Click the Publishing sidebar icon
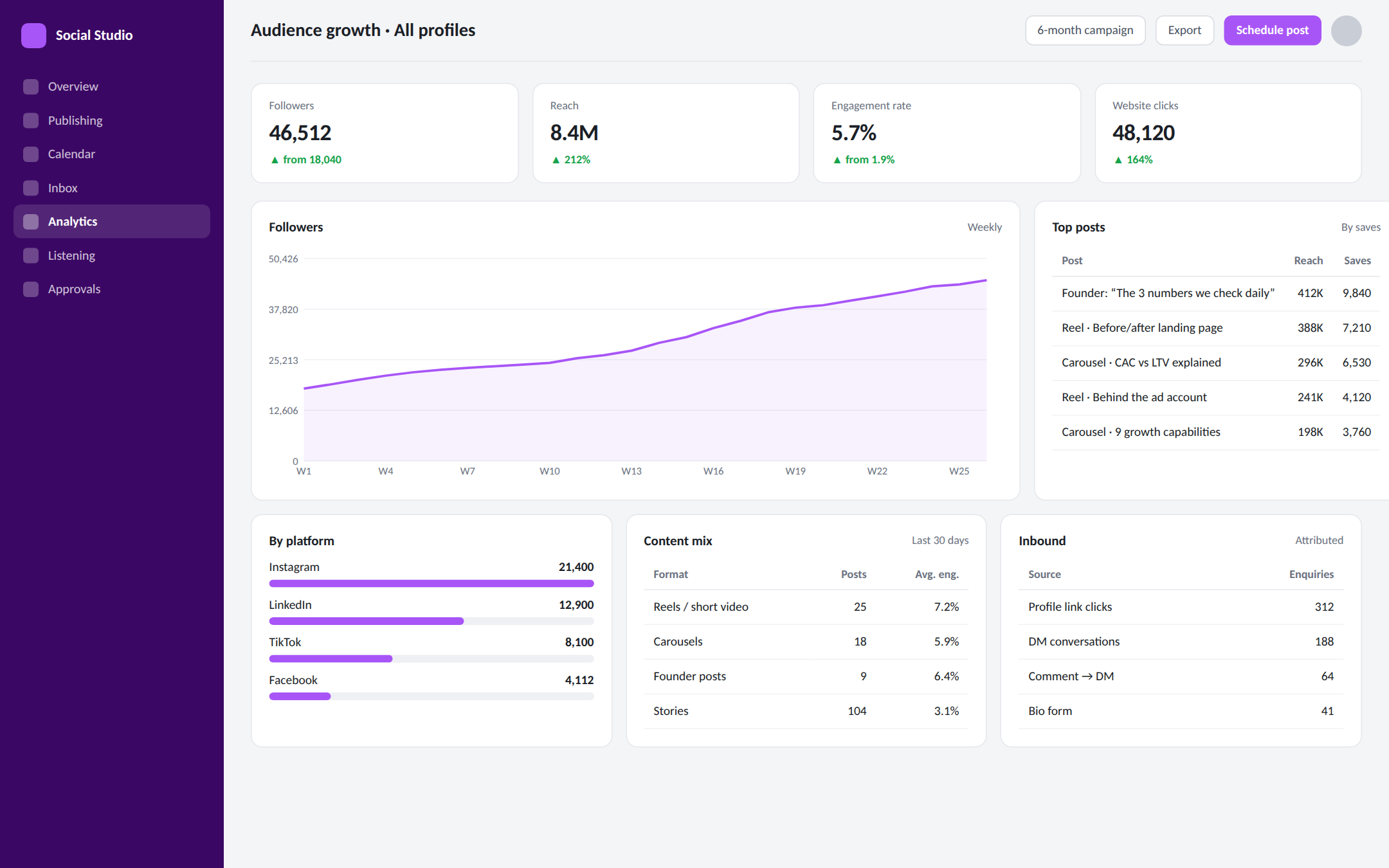The image size is (1389, 868). click(x=31, y=120)
